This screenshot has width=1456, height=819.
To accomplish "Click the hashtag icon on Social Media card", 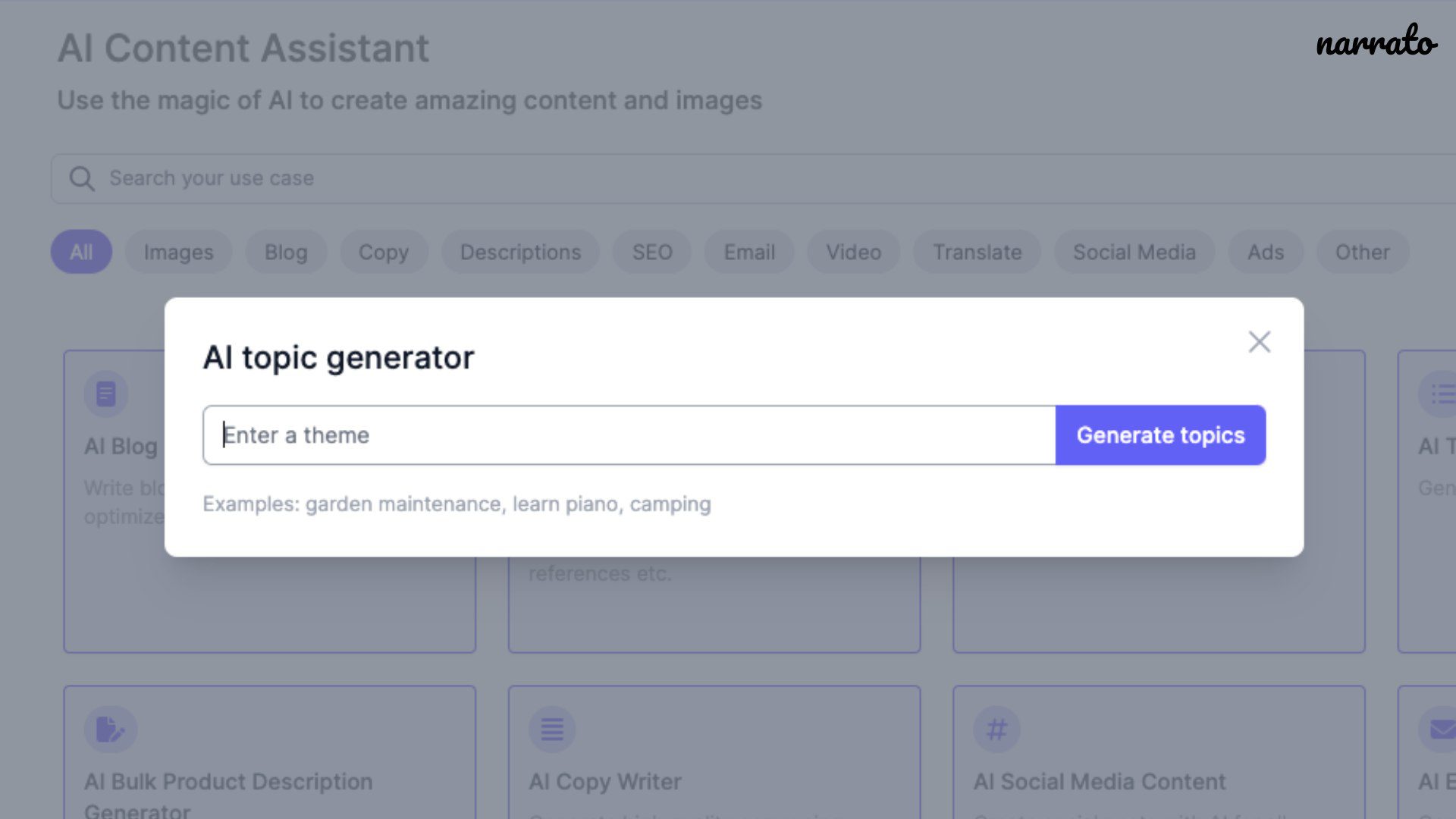I will point(996,729).
